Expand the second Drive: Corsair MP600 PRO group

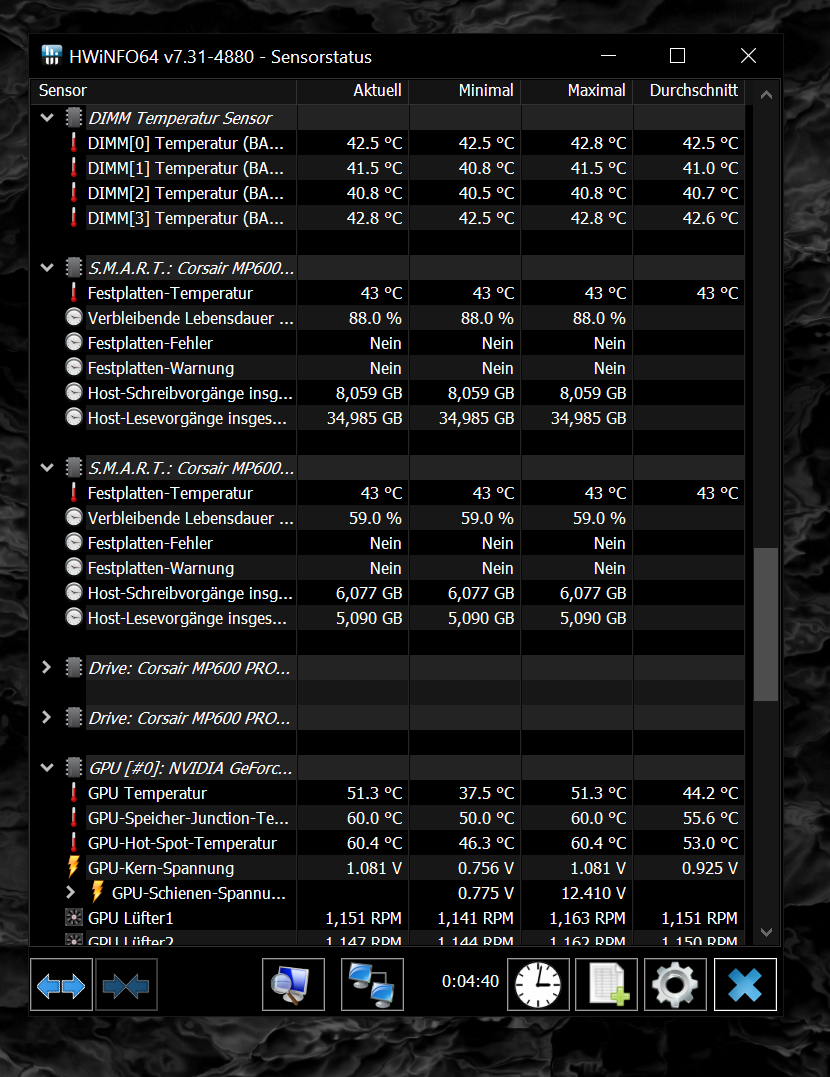tap(47, 717)
